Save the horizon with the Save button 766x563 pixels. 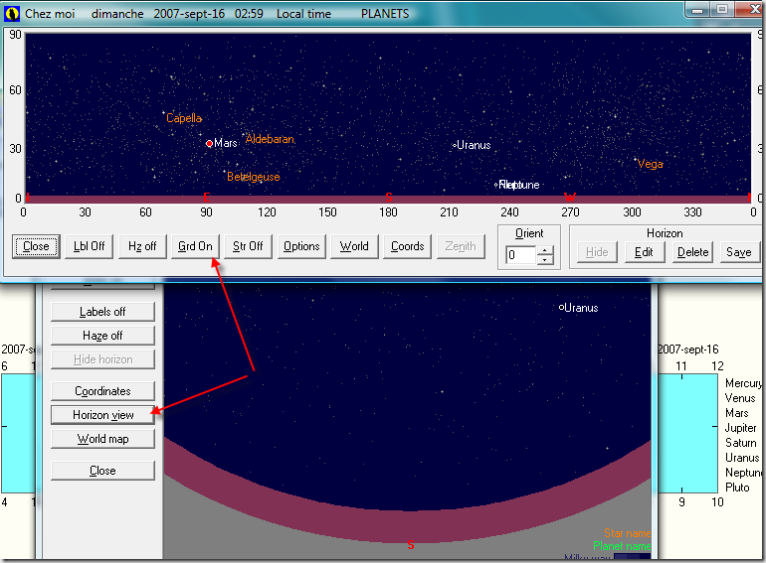click(x=738, y=252)
